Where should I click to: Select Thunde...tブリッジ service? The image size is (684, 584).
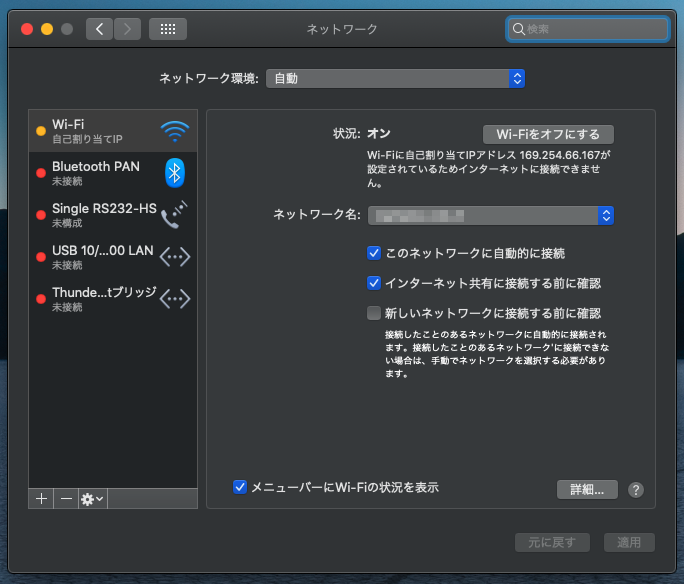113,299
